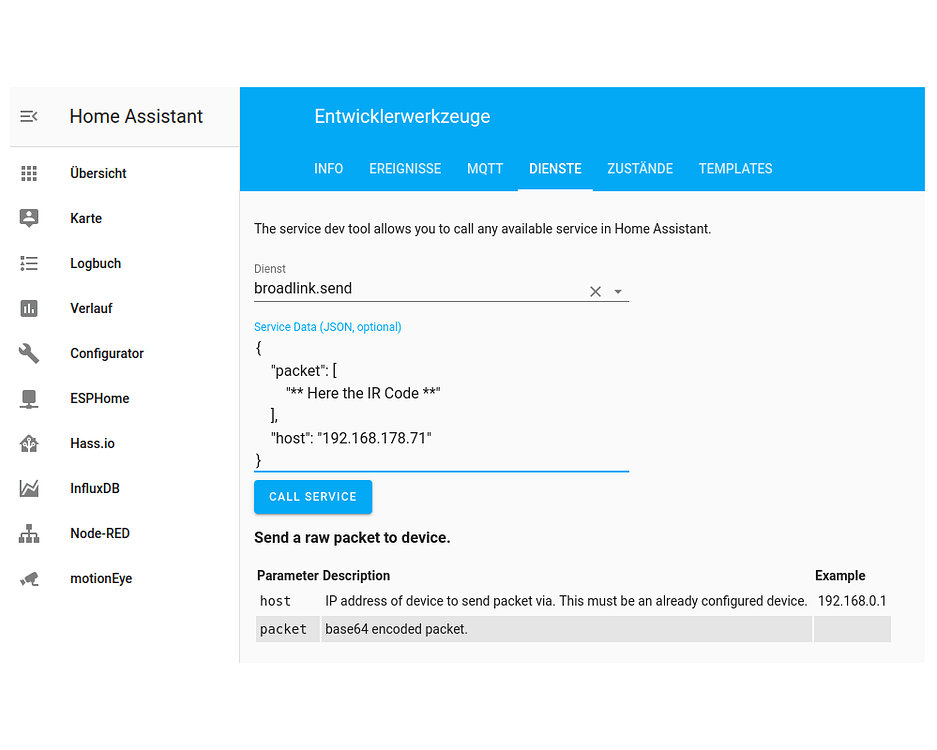The image size is (937, 750).
Task: Click the ESPHome device icon
Action: pyautogui.click(x=29, y=399)
